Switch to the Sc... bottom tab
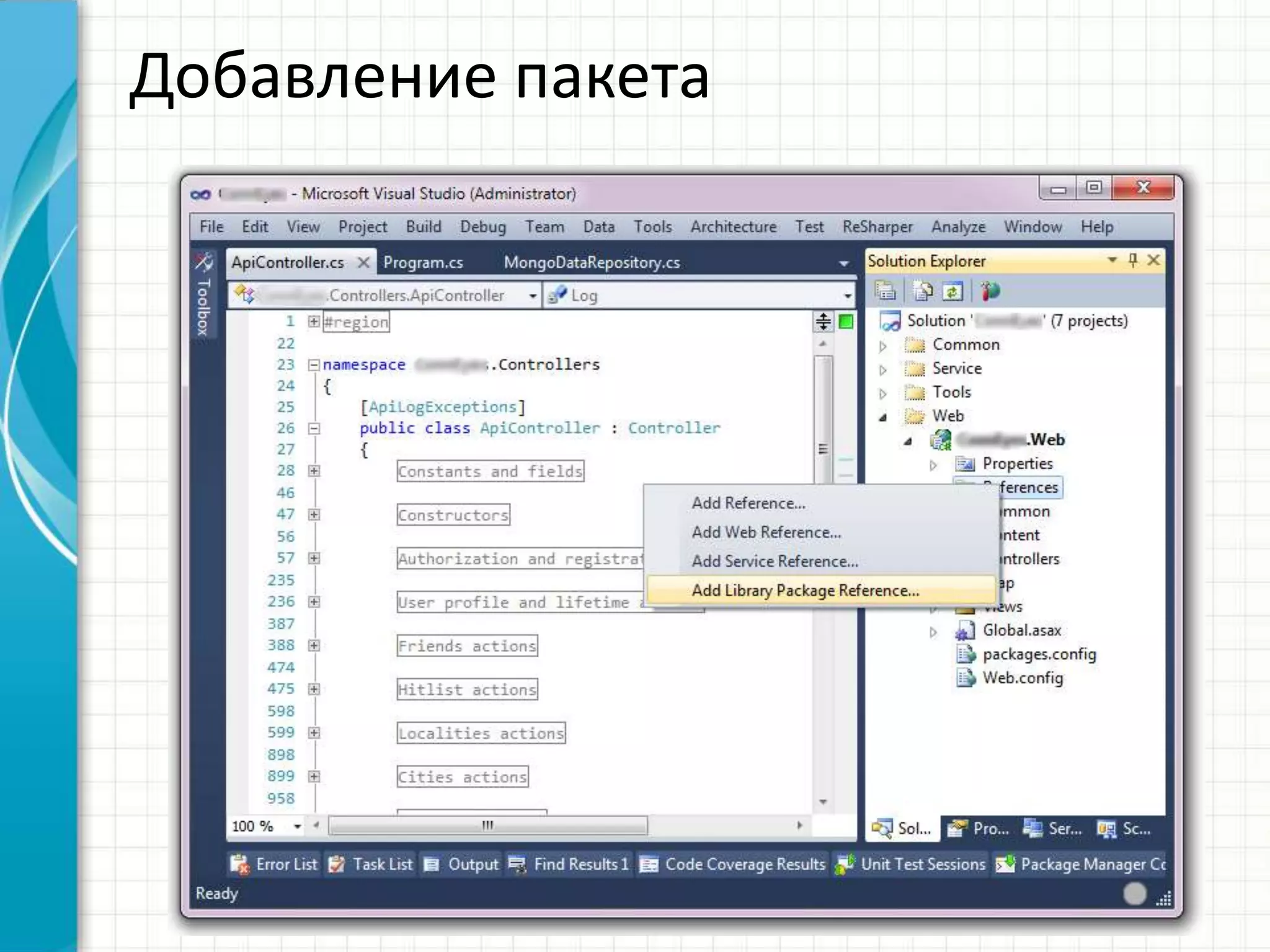The width and height of the screenshot is (1270, 952). point(1124,829)
